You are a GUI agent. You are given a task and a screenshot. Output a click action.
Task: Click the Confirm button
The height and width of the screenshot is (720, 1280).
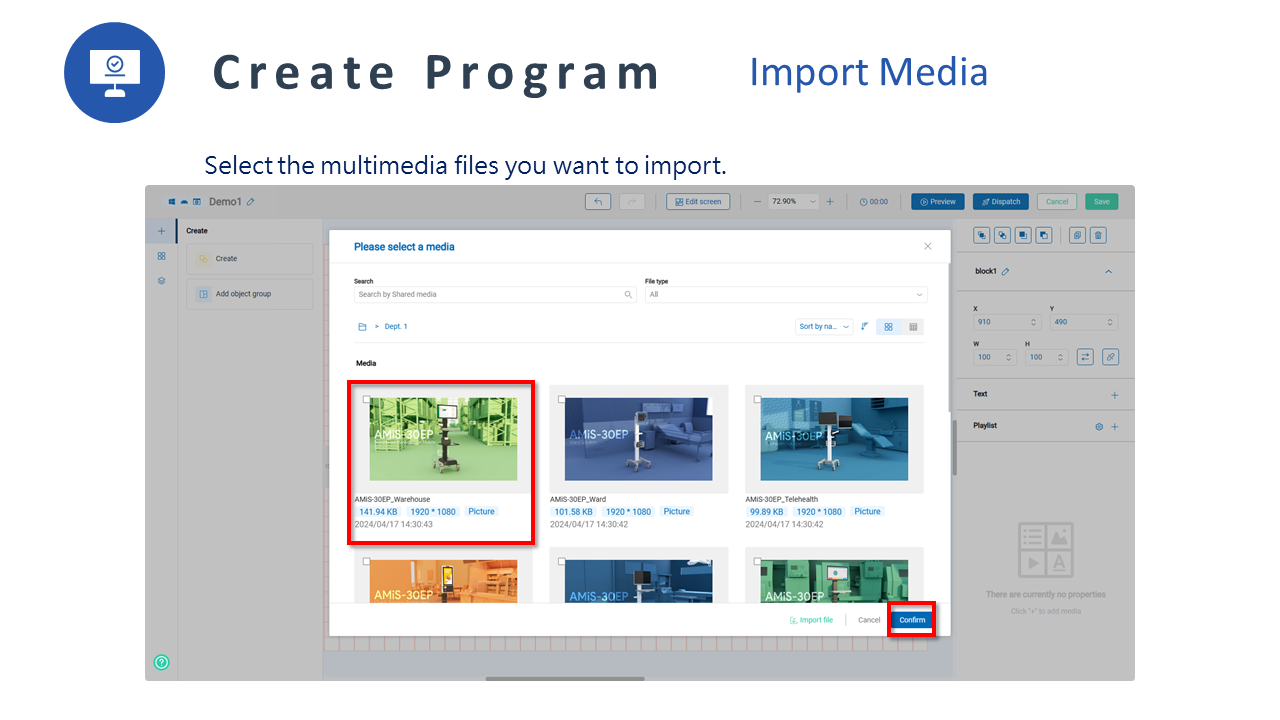(x=911, y=620)
